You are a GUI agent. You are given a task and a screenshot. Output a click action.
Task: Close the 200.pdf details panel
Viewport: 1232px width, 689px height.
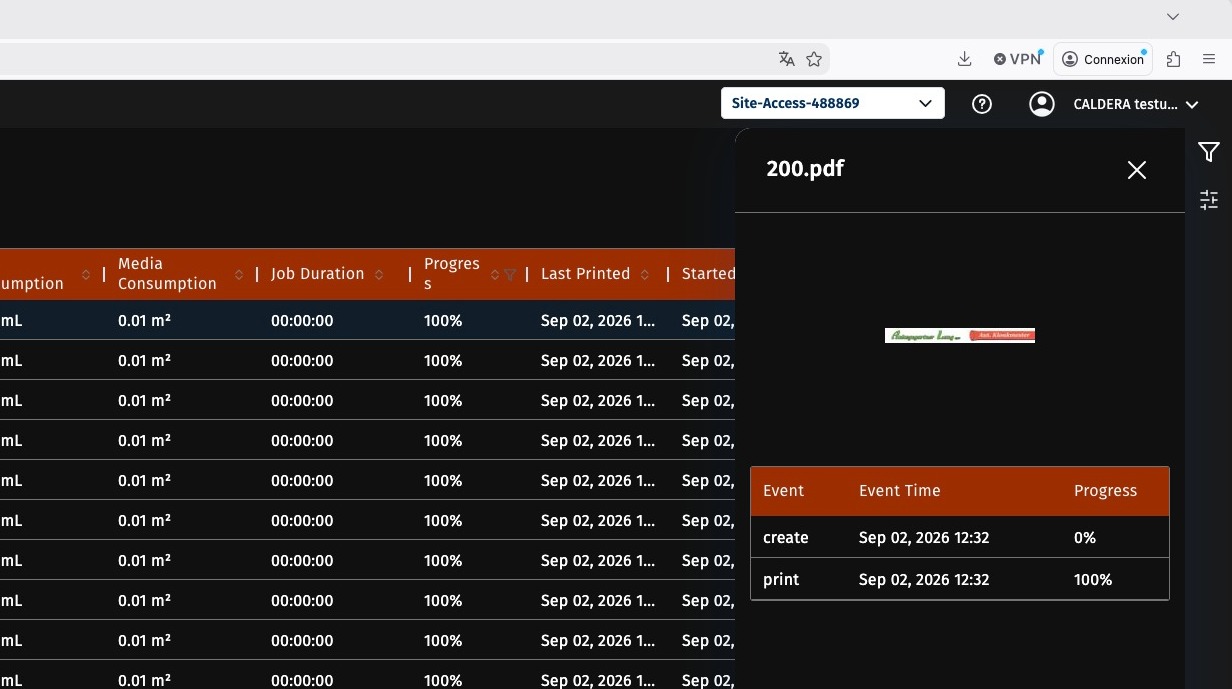tap(1137, 170)
